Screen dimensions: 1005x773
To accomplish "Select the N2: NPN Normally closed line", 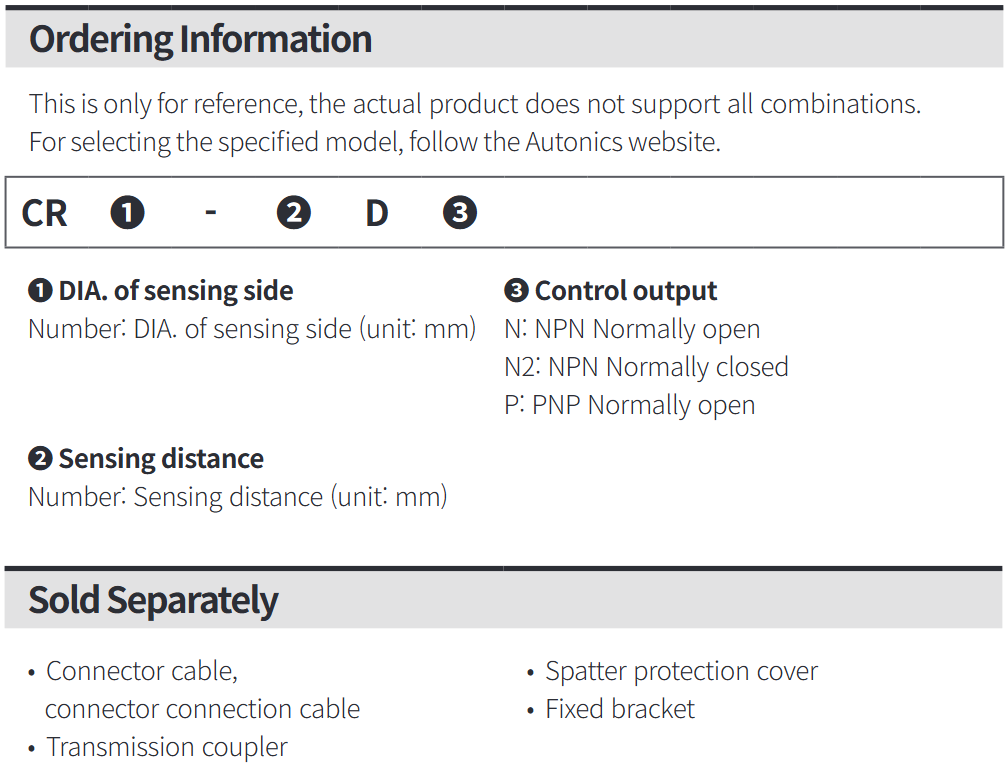I will pyautogui.click(x=646, y=367).
